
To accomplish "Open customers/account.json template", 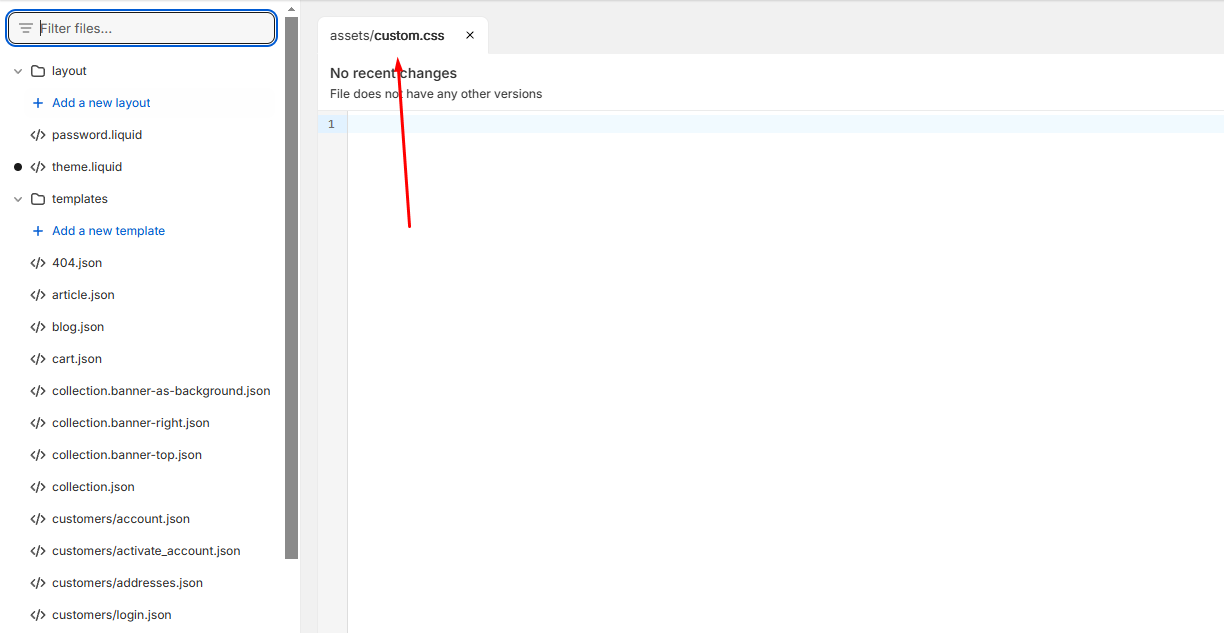I will coord(121,519).
